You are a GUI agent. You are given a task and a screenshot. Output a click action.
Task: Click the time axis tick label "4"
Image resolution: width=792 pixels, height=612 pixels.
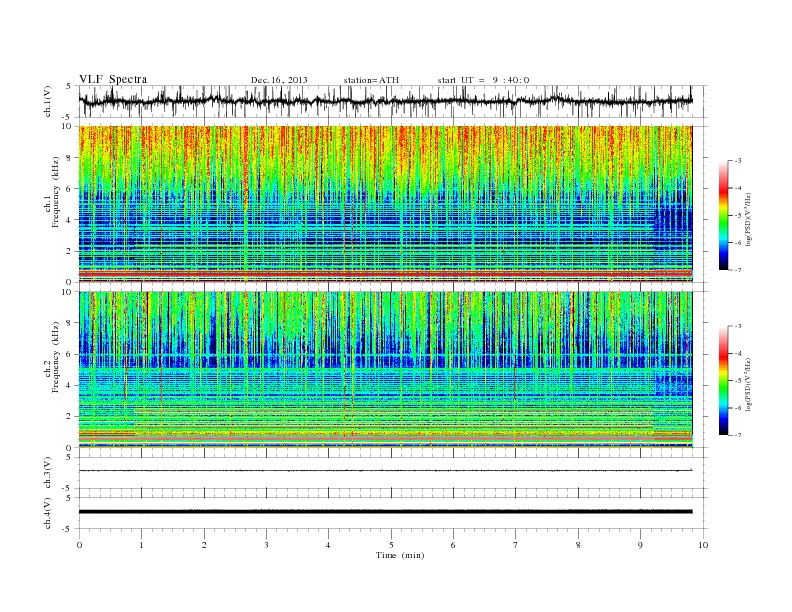[328, 545]
